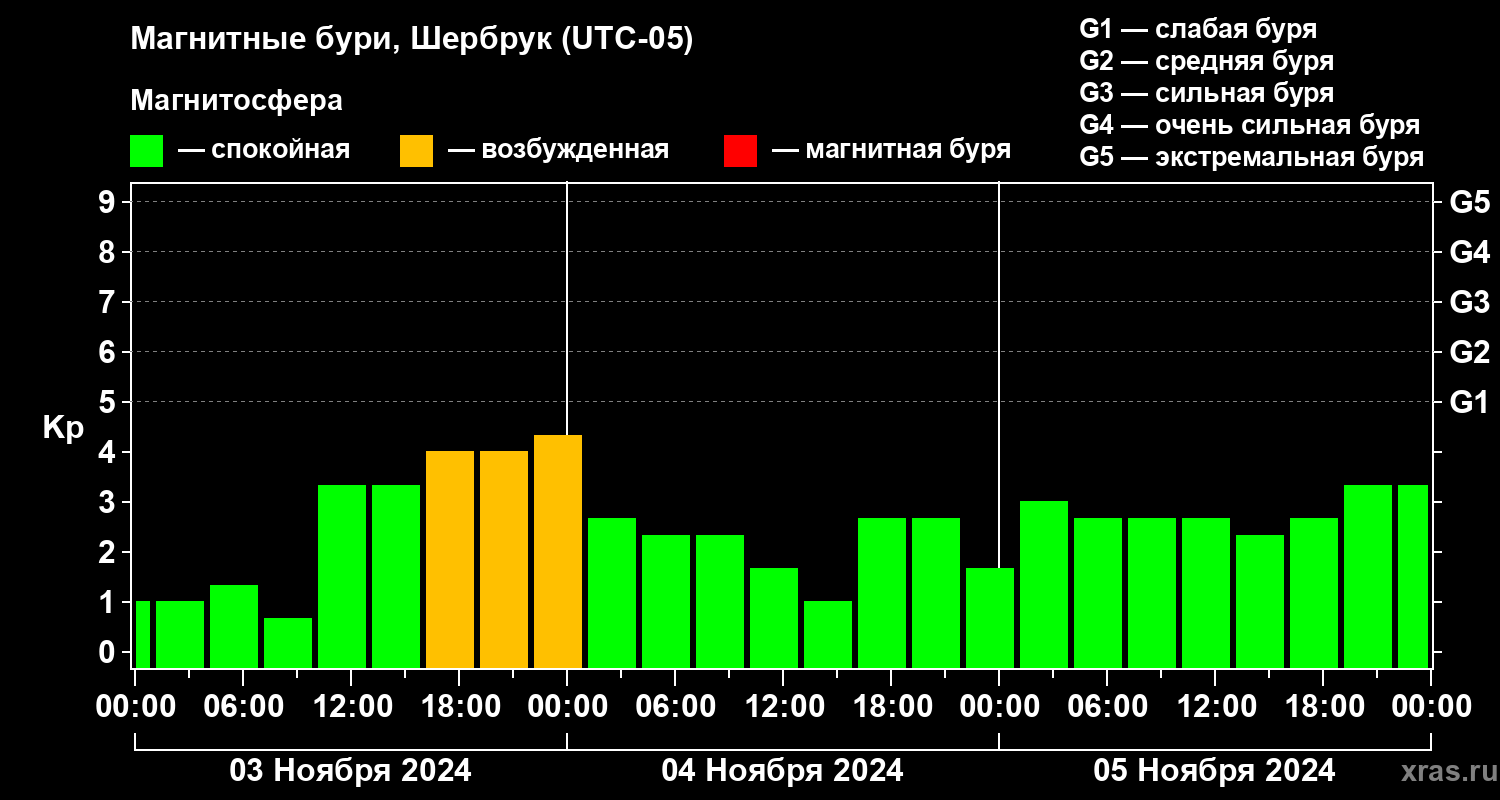Click the Kp 1 green bar after 12:00 Nov 4
This screenshot has height=800, width=1500.
pos(828,634)
